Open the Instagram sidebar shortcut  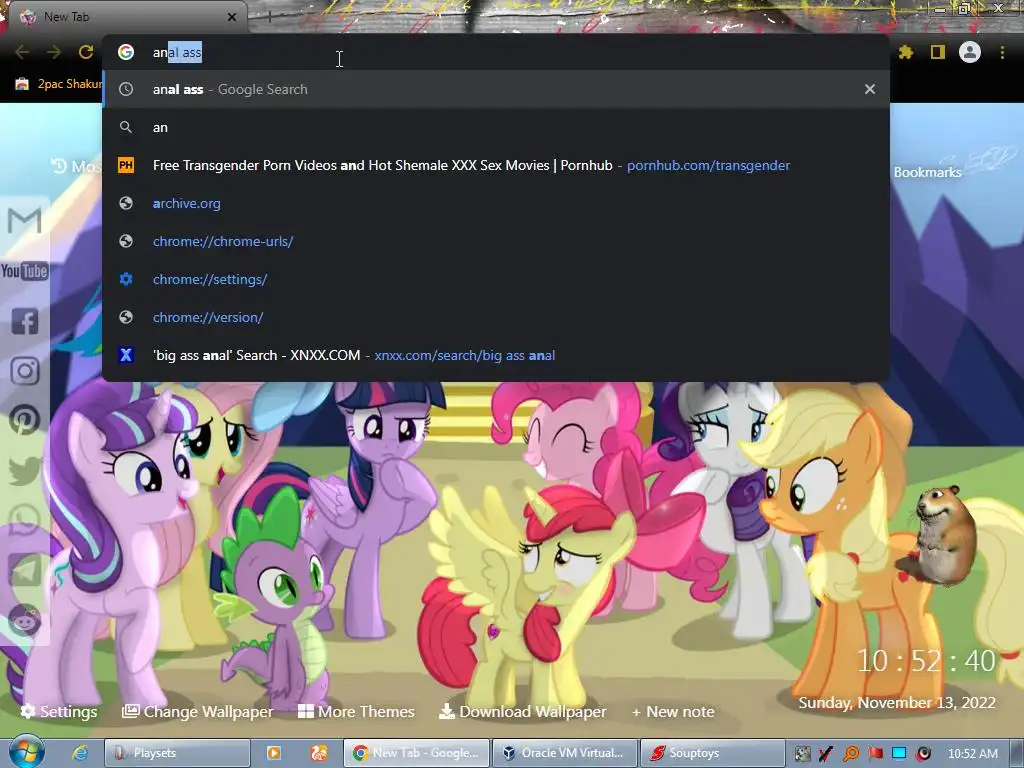pyautogui.click(x=25, y=371)
